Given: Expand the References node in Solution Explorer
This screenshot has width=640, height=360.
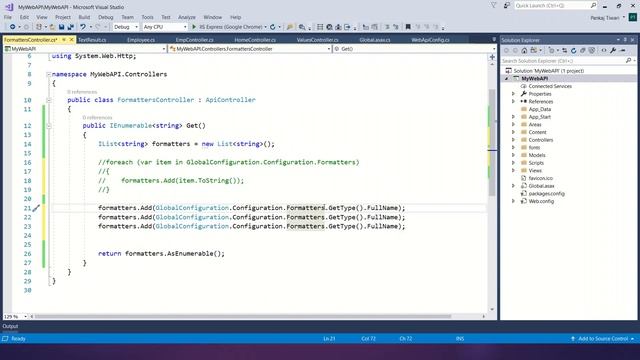Looking at the screenshot, I should (x=513, y=102).
